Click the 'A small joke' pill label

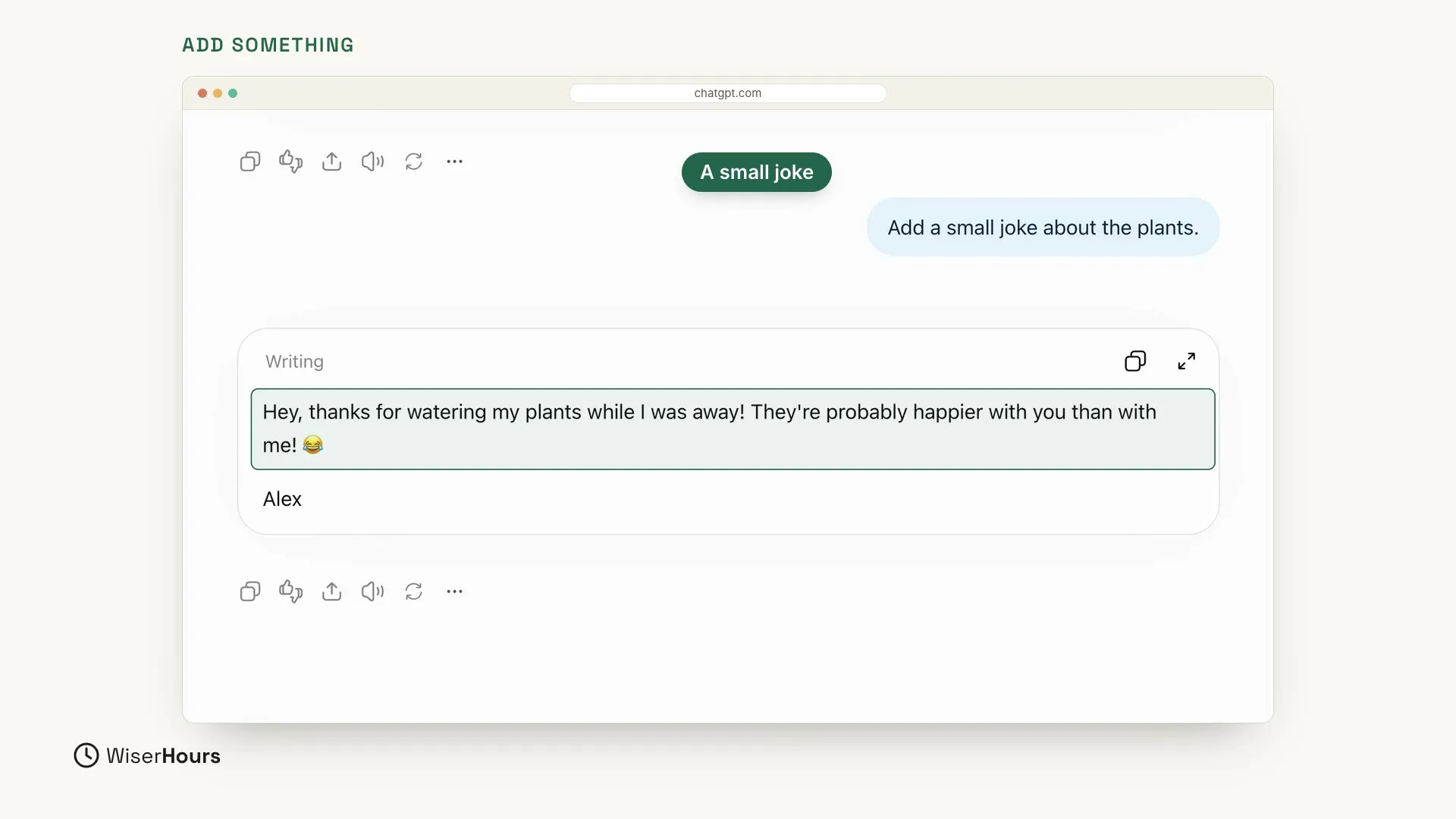point(757,172)
